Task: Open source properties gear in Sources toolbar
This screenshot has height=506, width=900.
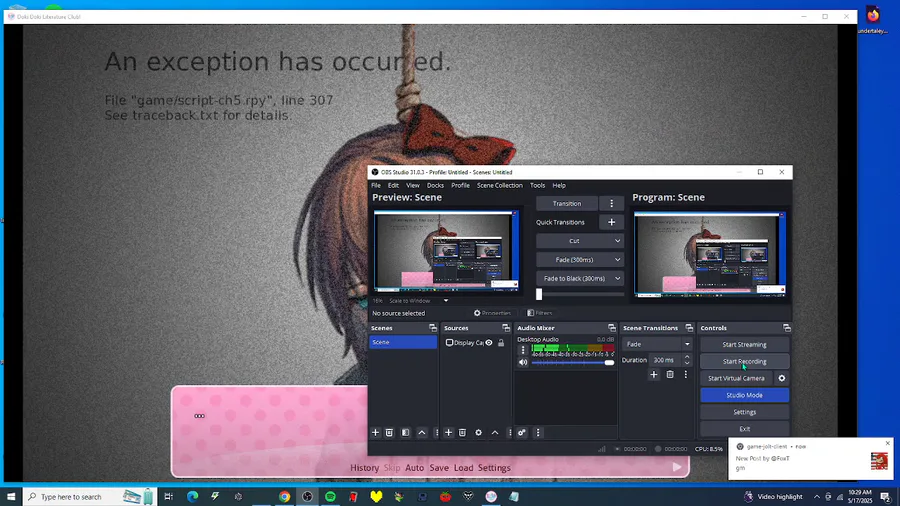Action: point(478,433)
